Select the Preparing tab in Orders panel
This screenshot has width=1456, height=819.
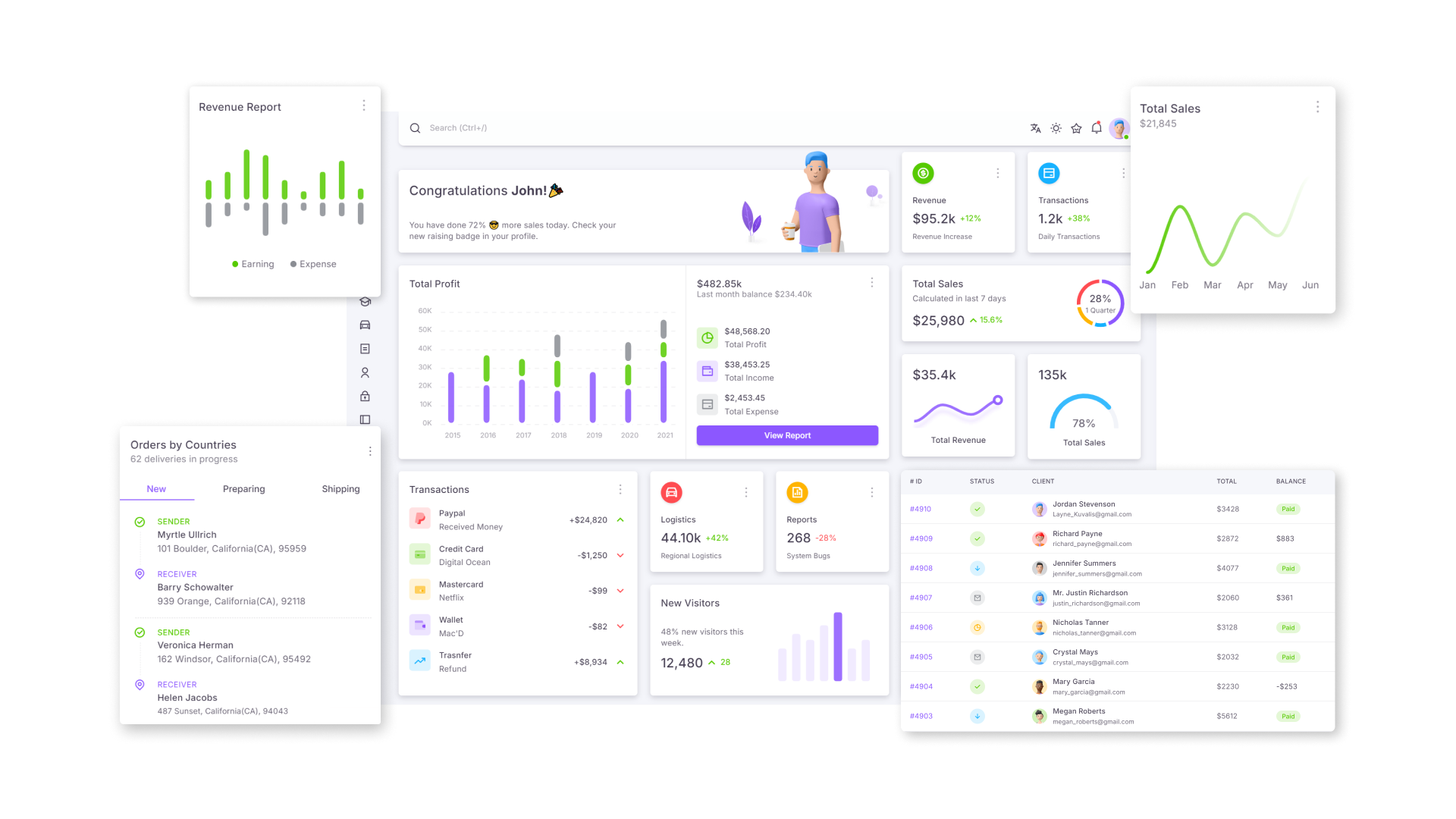click(243, 489)
